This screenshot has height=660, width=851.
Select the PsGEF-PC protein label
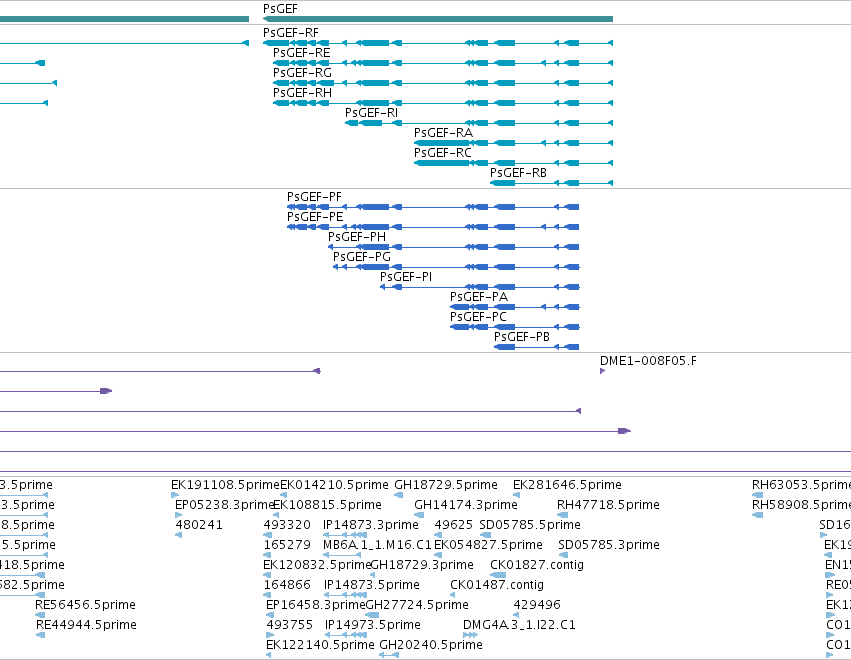478,318
